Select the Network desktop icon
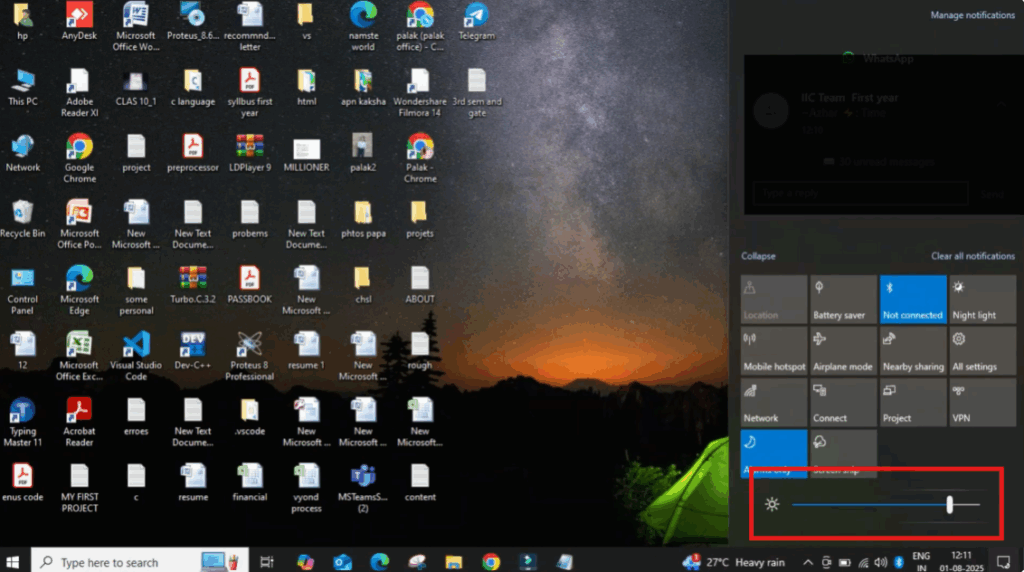 point(23,153)
